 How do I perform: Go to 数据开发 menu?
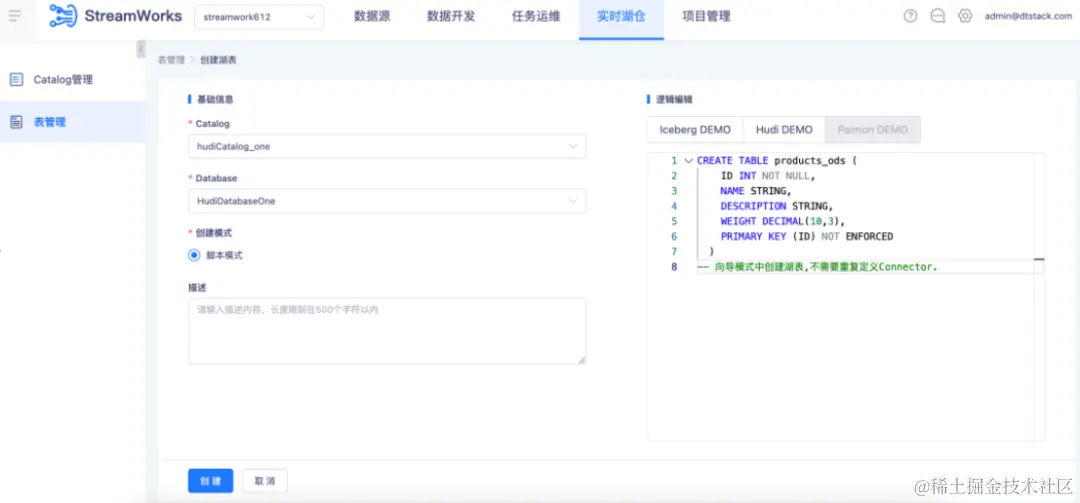pyautogui.click(x=451, y=17)
